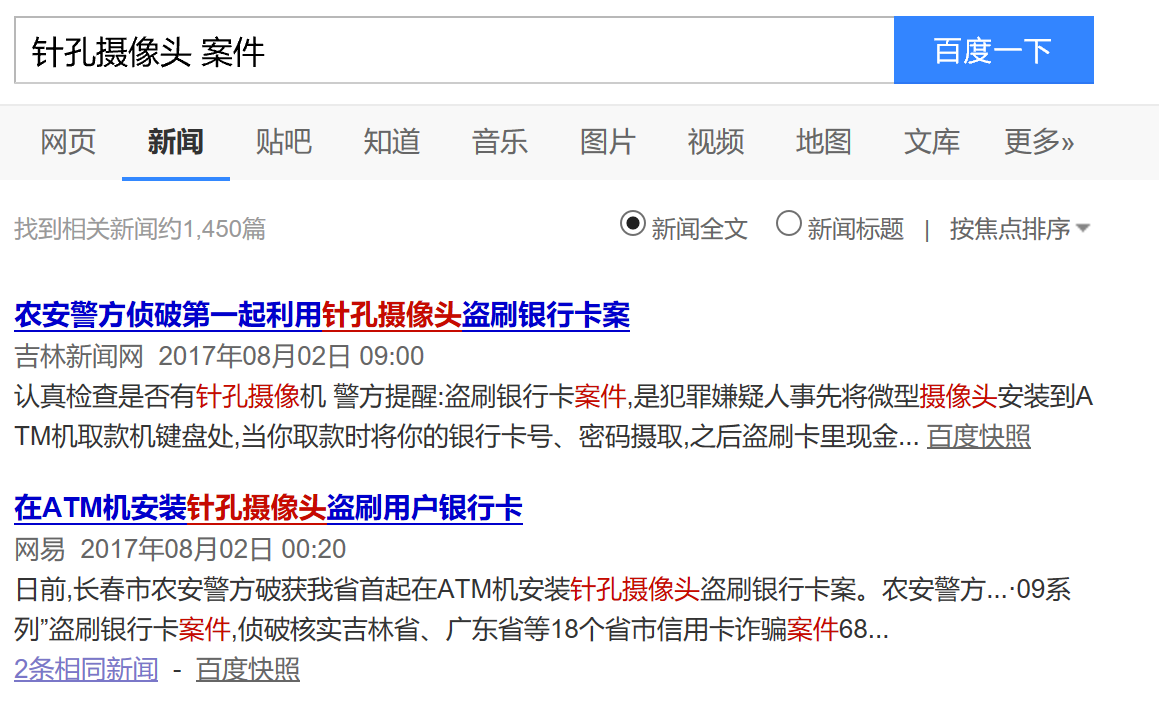Switch to the 图片 tab

coord(608,142)
